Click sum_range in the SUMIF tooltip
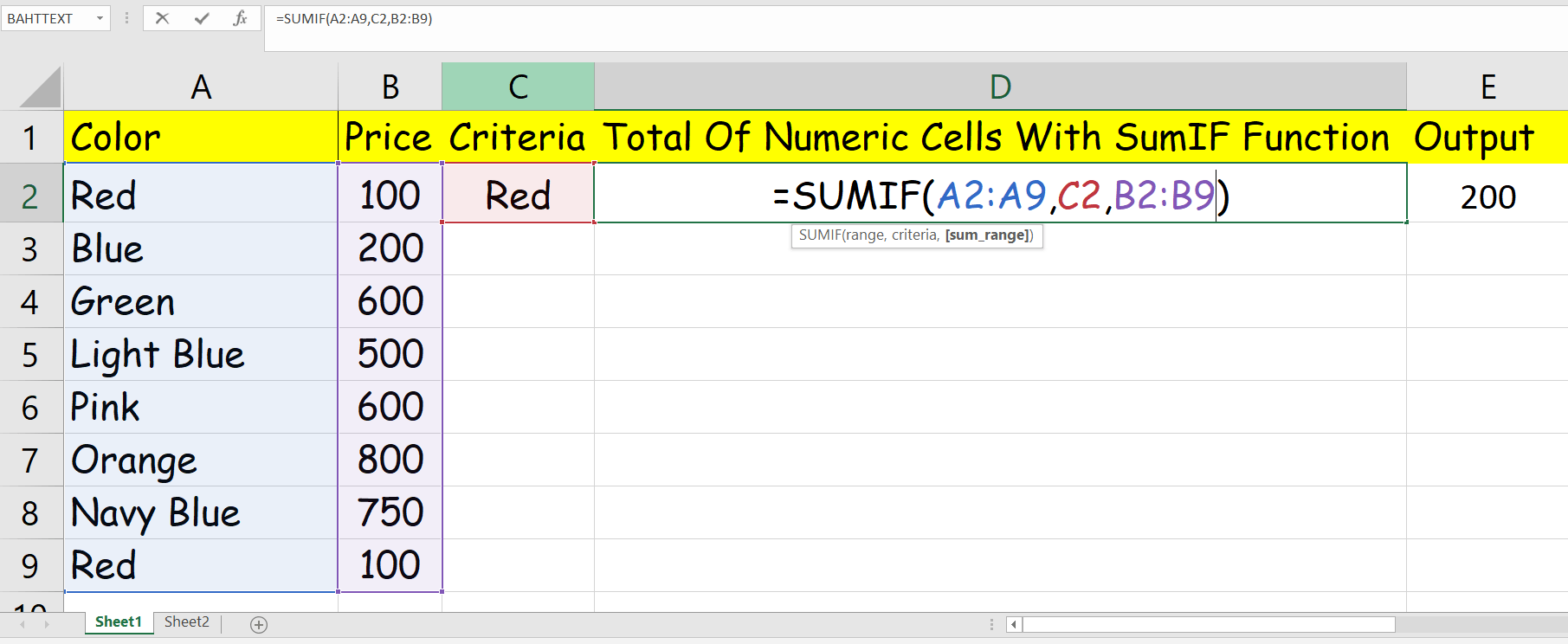The image size is (1568, 644). click(987, 235)
